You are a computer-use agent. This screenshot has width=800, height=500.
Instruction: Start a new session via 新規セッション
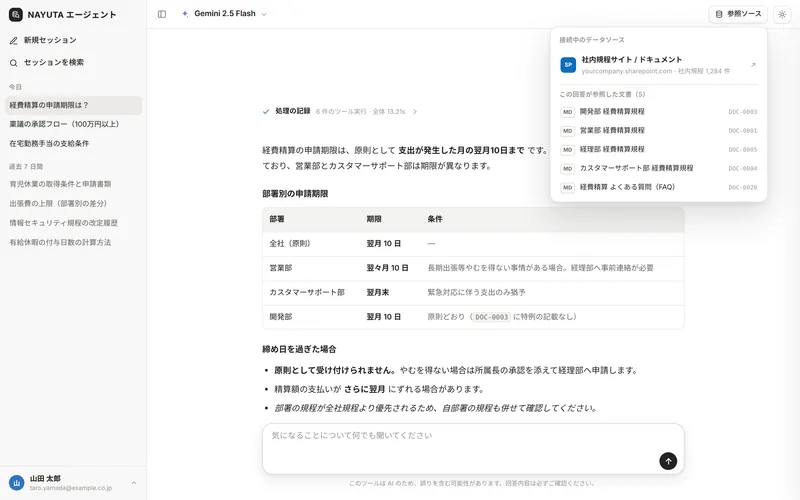(43, 40)
